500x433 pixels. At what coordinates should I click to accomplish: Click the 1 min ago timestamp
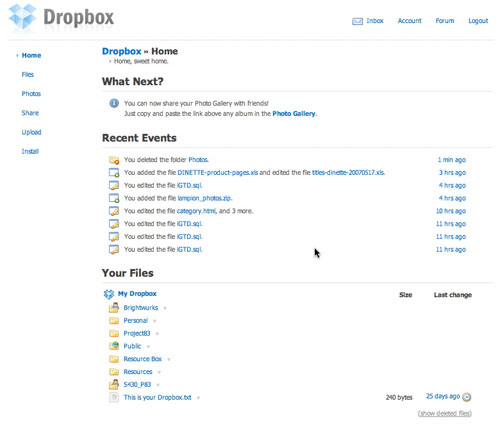point(452,160)
